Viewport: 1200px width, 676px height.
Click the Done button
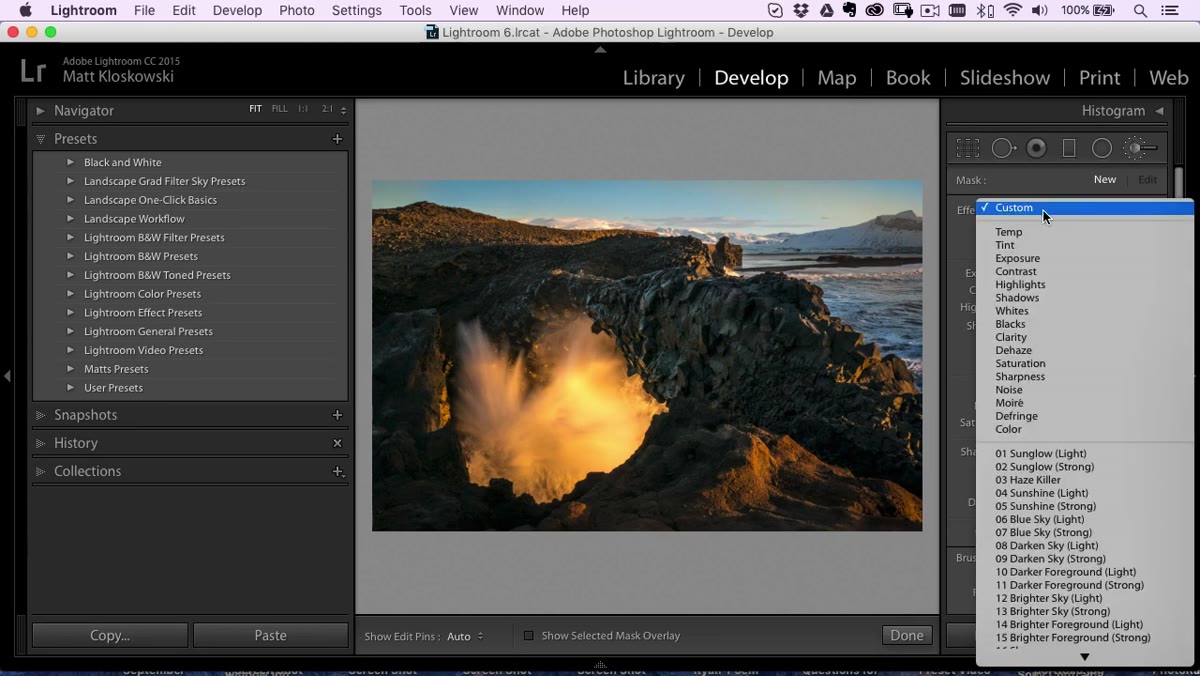click(x=907, y=635)
